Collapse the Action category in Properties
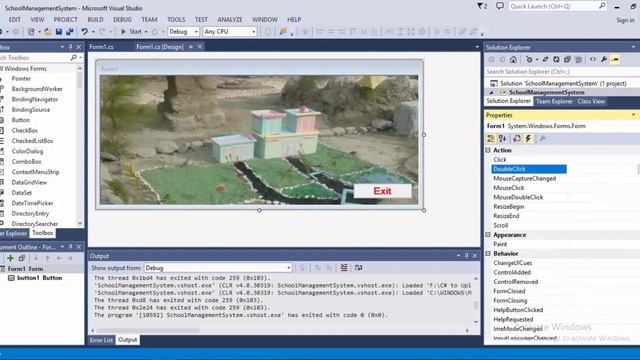Viewport: 640px width, 360px height. [488, 150]
